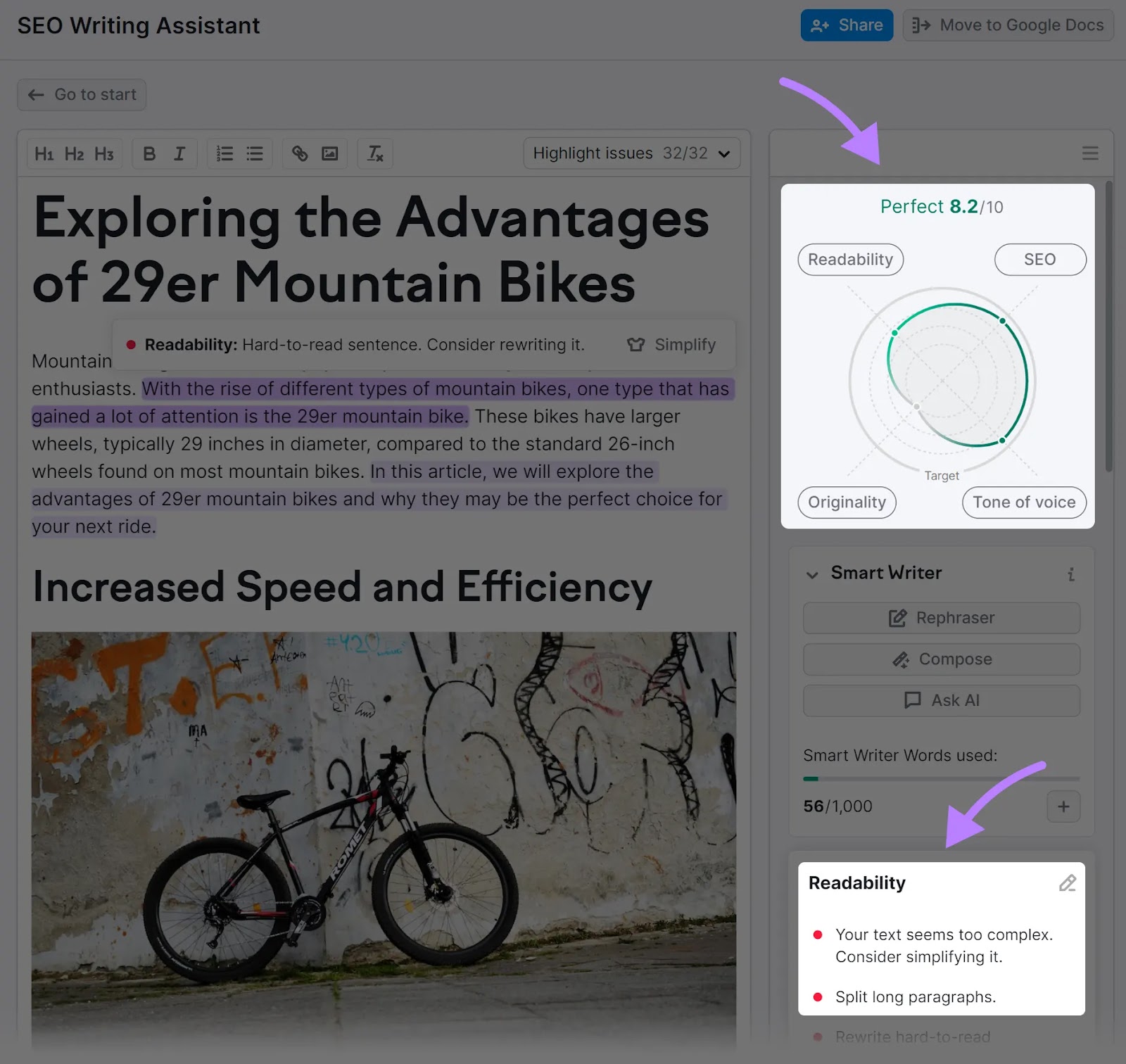Apply a numbered list

(224, 153)
